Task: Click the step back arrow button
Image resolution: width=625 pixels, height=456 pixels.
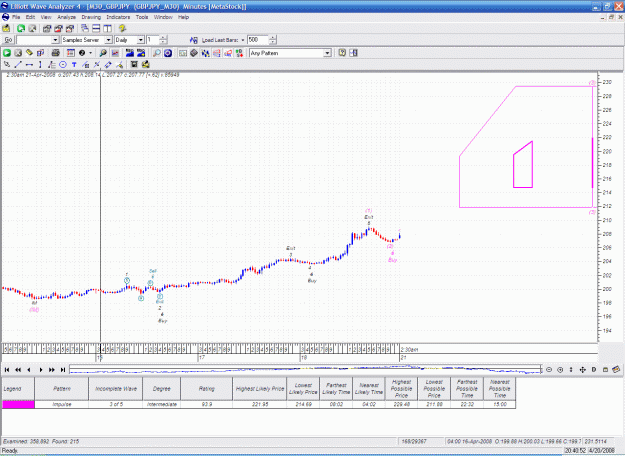Action: (29, 370)
